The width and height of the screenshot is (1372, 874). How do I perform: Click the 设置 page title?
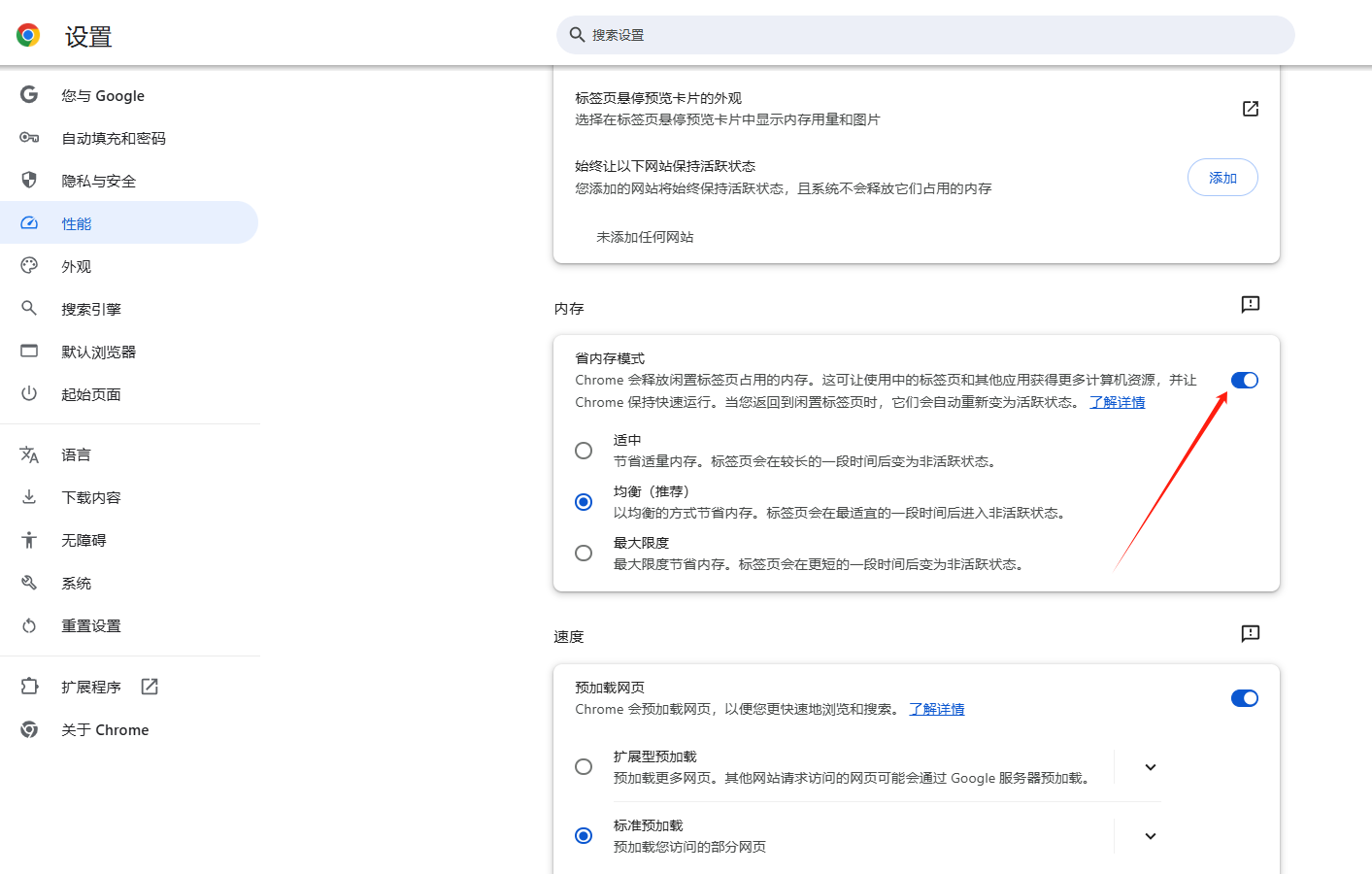88,37
